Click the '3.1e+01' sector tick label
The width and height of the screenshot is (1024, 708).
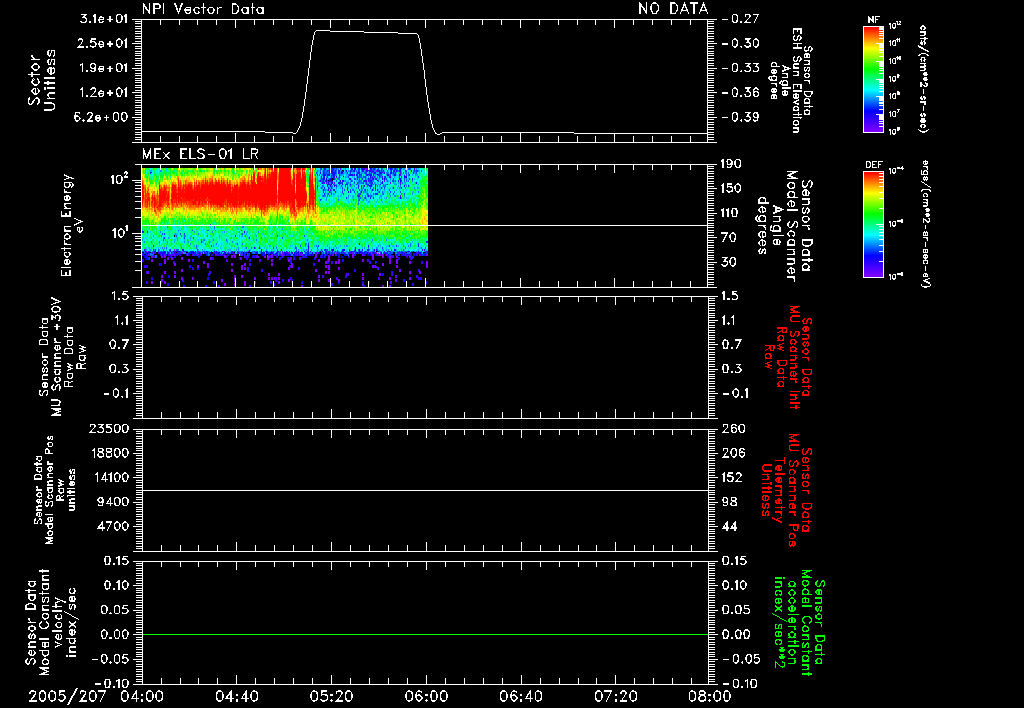104,19
